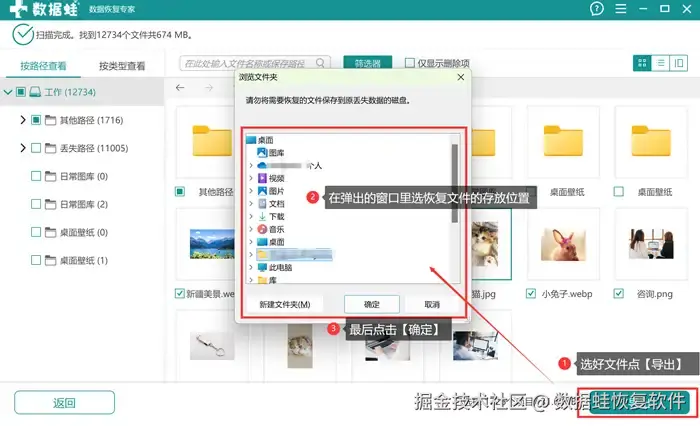Image resolution: width=700 pixels, height=426 pixels.
Task: Click the 返回 button
Action: click(x=64, y=403)
